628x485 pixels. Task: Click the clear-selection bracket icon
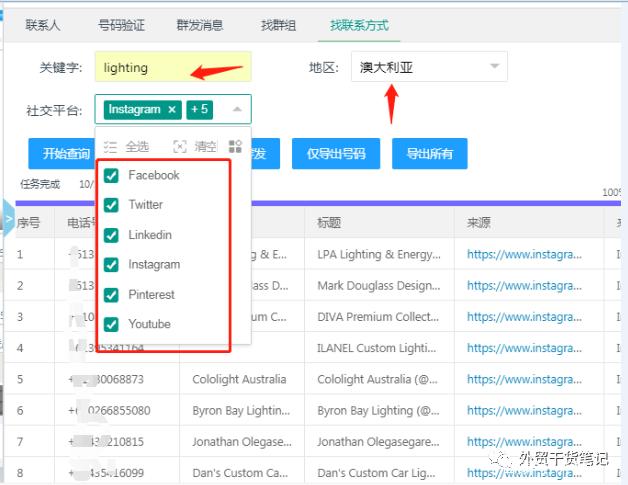179,147
